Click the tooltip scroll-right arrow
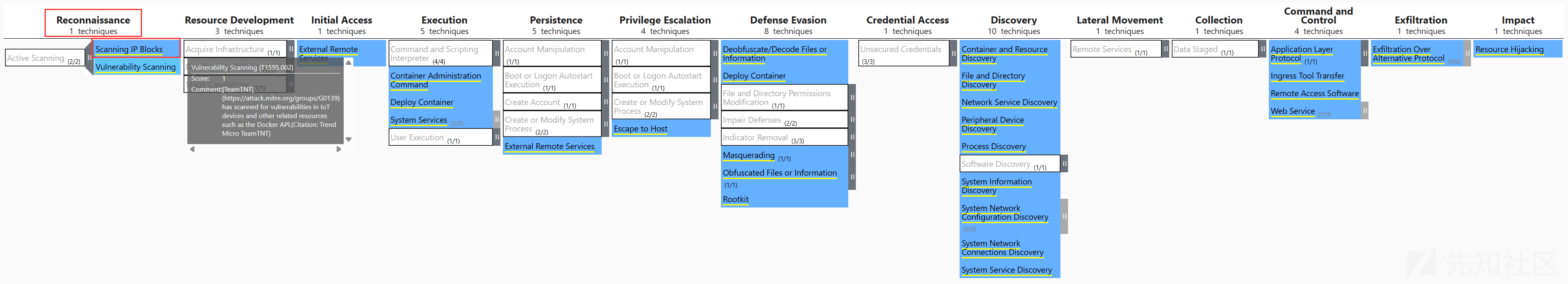Screen dimensions: 1568x284 pyautogui.click(x=339, y=149)
